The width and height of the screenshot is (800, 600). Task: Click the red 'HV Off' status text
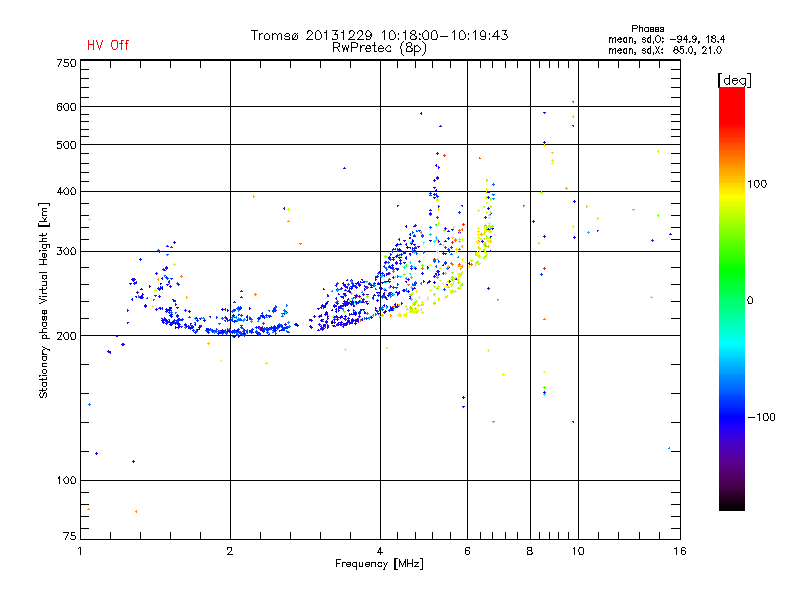pos(108,45)
